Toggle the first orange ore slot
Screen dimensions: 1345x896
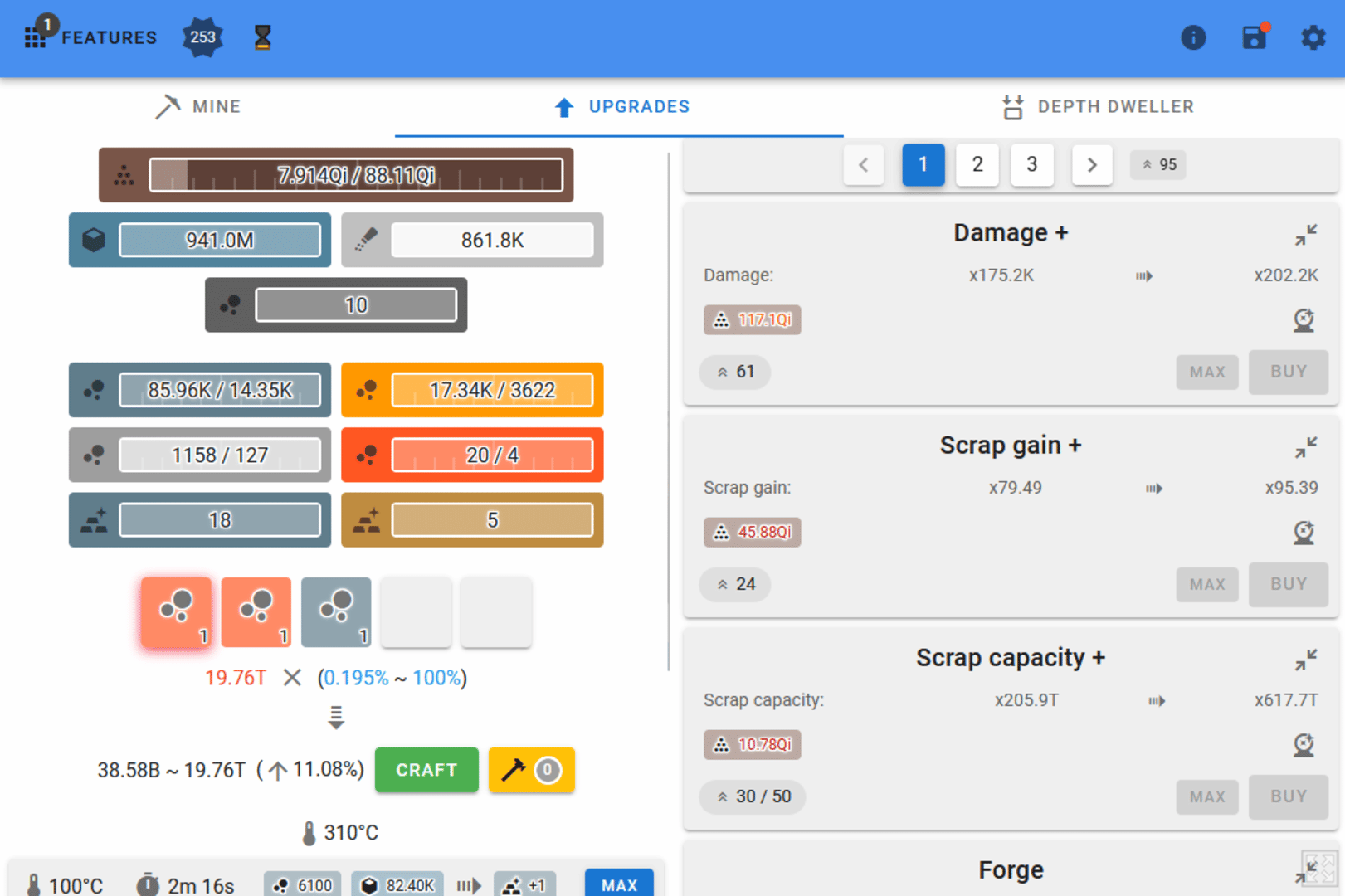(x=176, y=612)
